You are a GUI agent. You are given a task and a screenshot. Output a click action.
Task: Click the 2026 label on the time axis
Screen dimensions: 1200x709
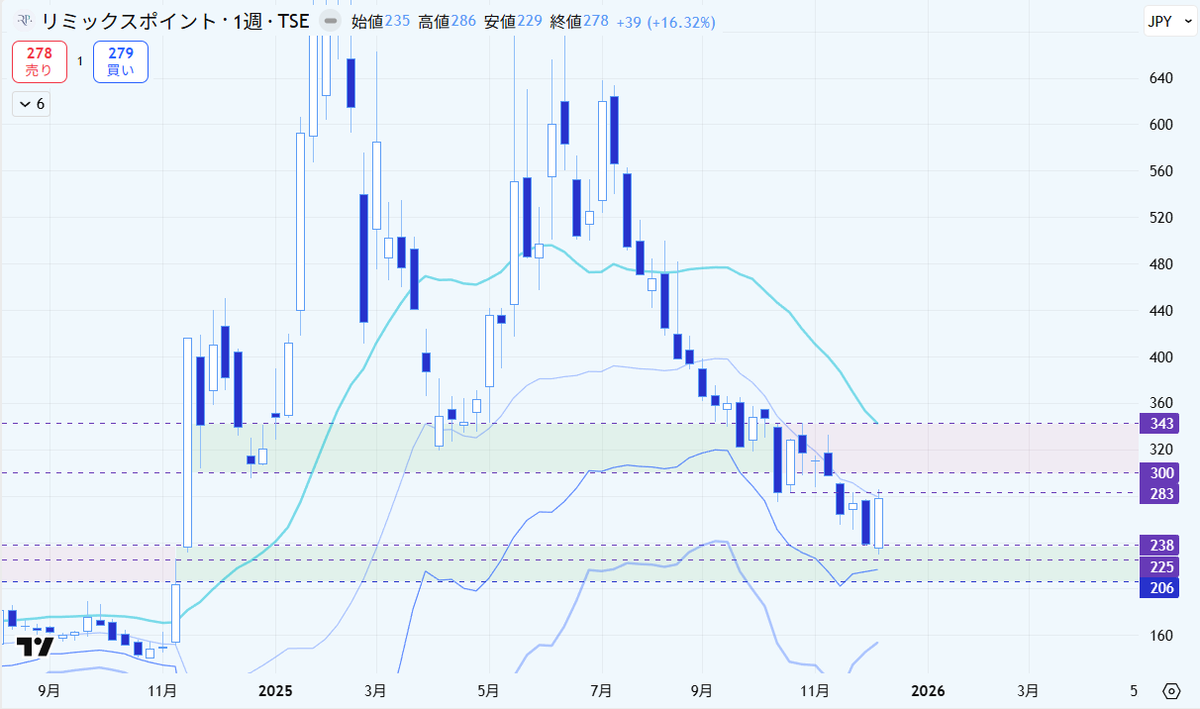(x=926, y=690)
